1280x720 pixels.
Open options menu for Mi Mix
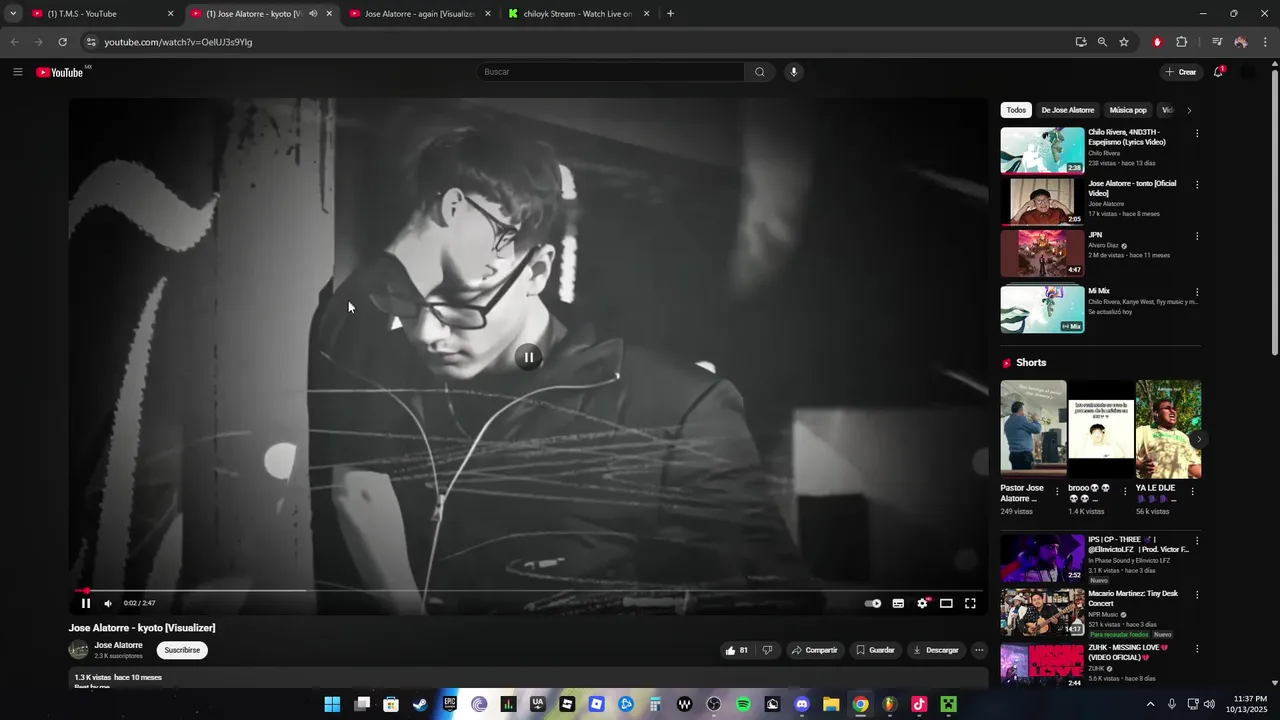tap(1197, 292)
